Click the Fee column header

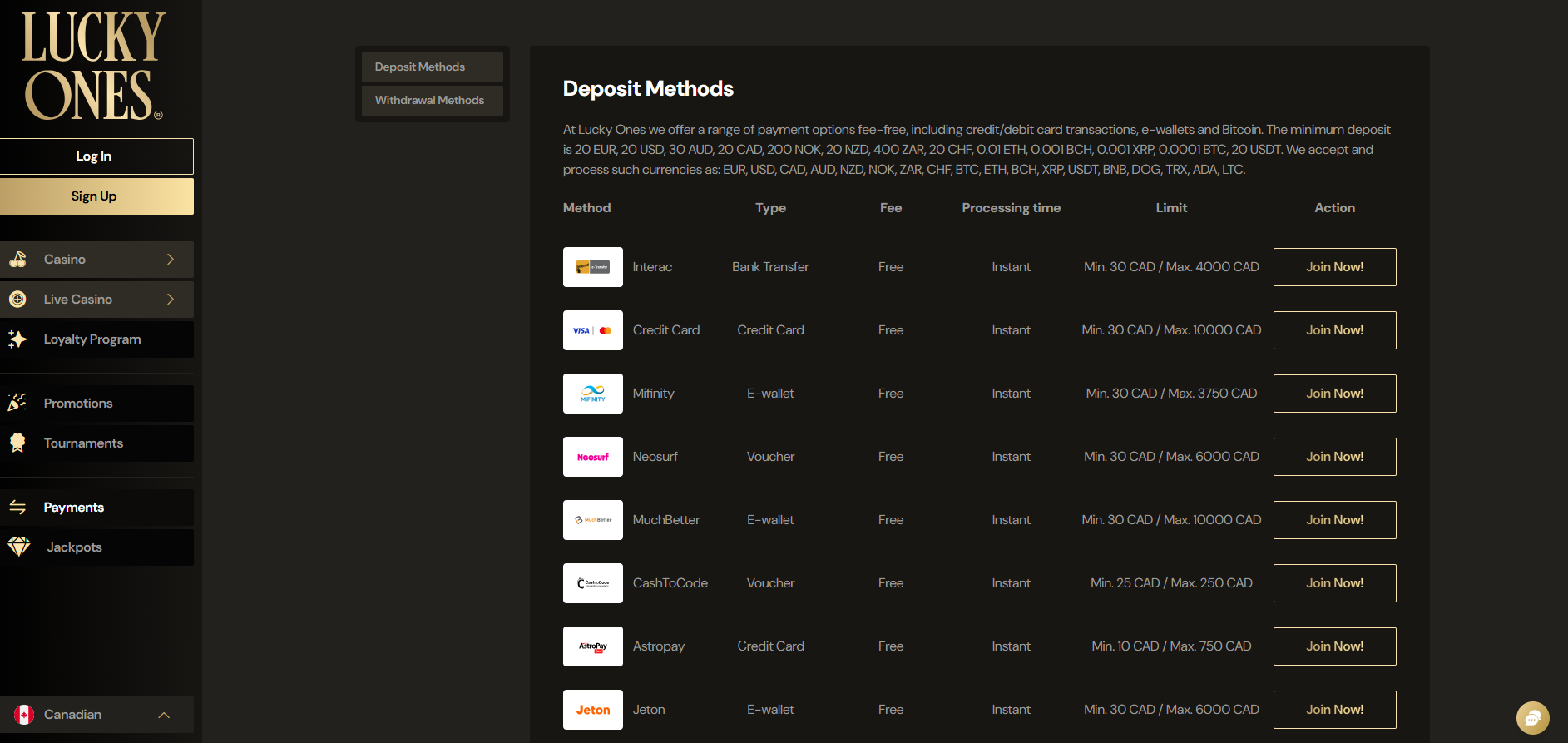(x=891, y=208)
